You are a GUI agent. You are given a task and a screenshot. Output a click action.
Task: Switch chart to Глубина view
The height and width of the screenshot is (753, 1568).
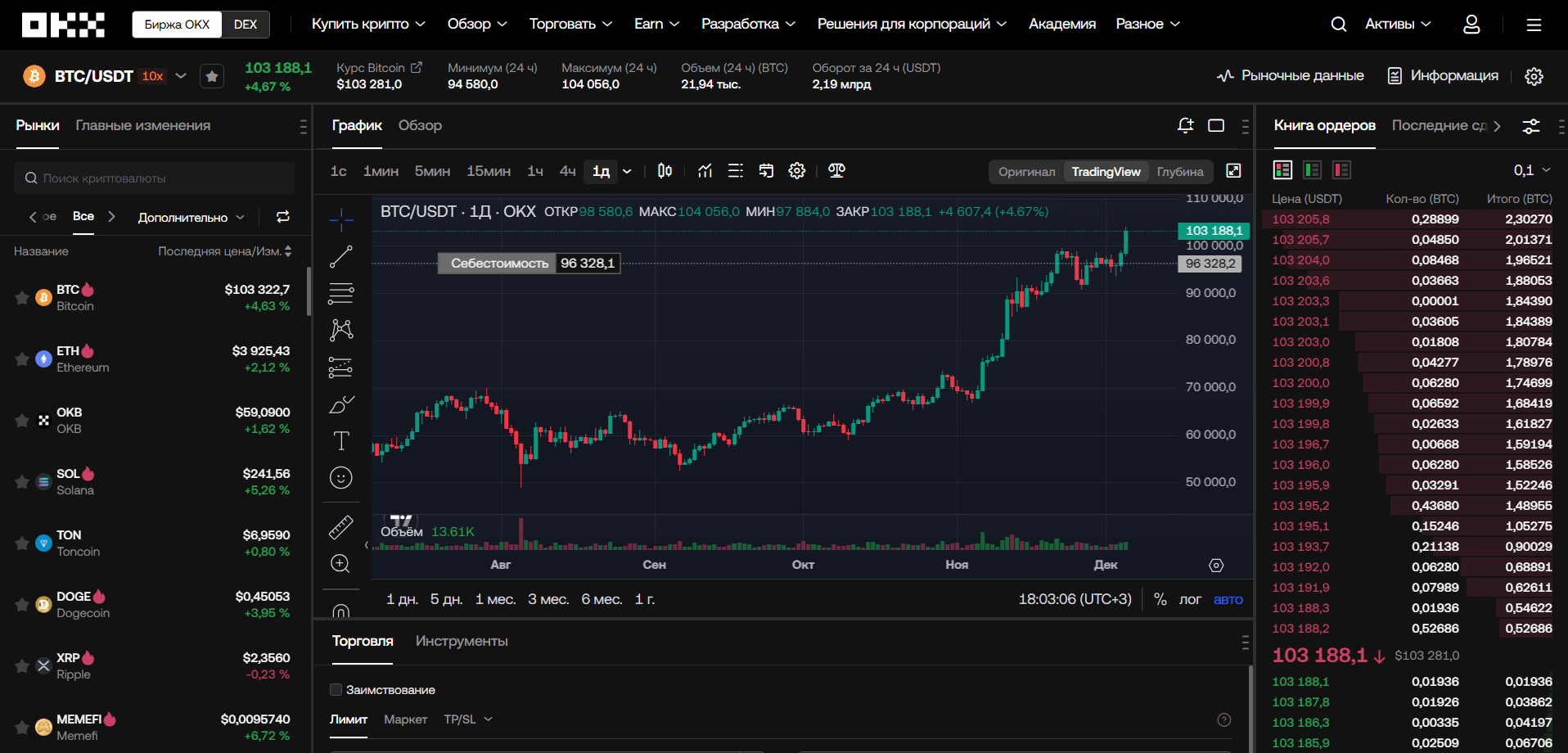pos(1180,171)
